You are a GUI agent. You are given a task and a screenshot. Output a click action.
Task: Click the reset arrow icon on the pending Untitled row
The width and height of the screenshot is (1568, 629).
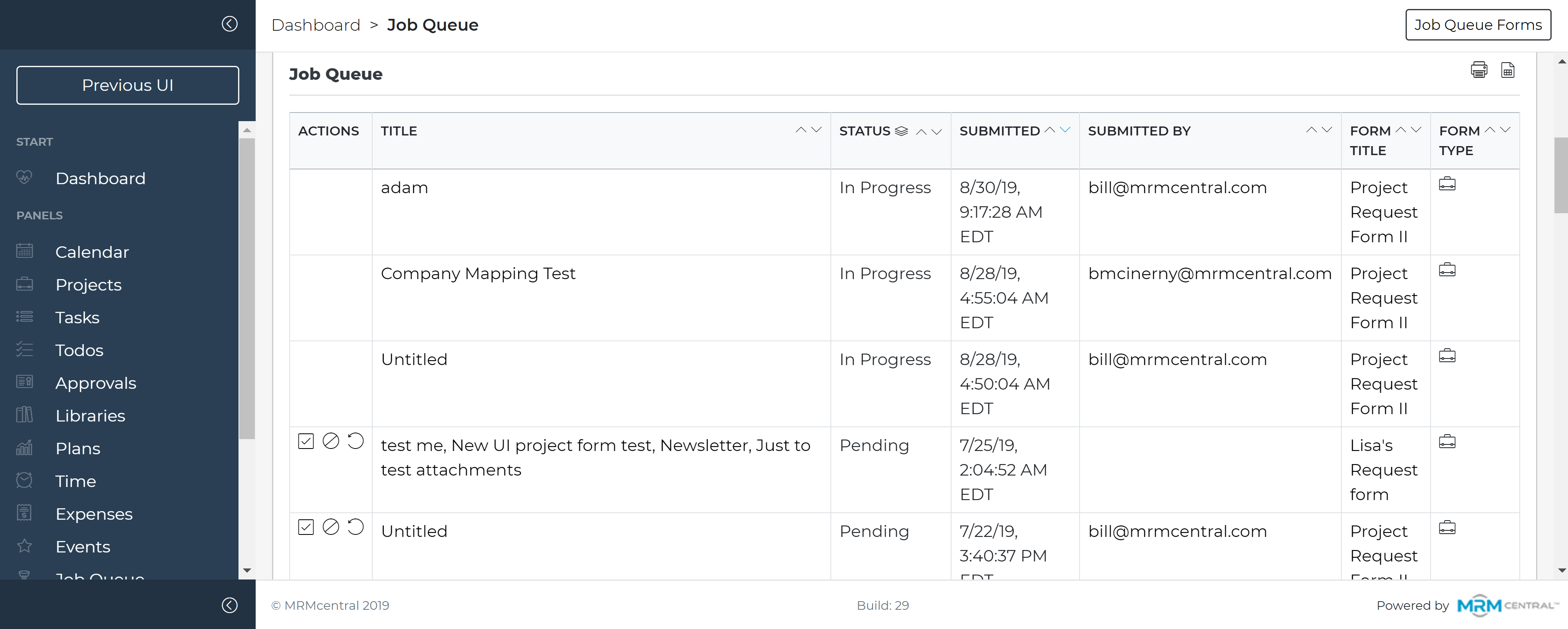click(x=355, y=527)
